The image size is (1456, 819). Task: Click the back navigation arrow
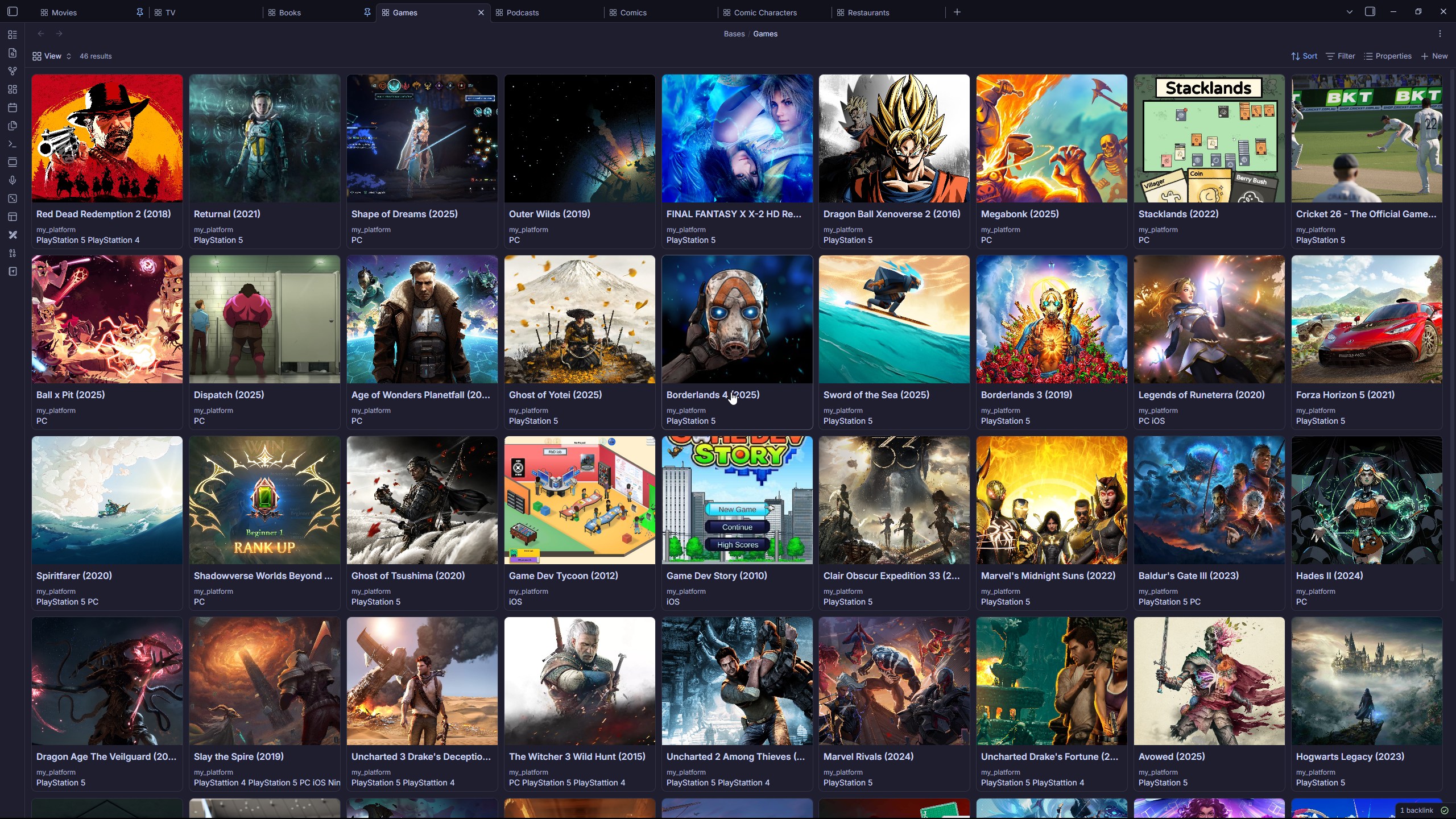click(40, 34)
